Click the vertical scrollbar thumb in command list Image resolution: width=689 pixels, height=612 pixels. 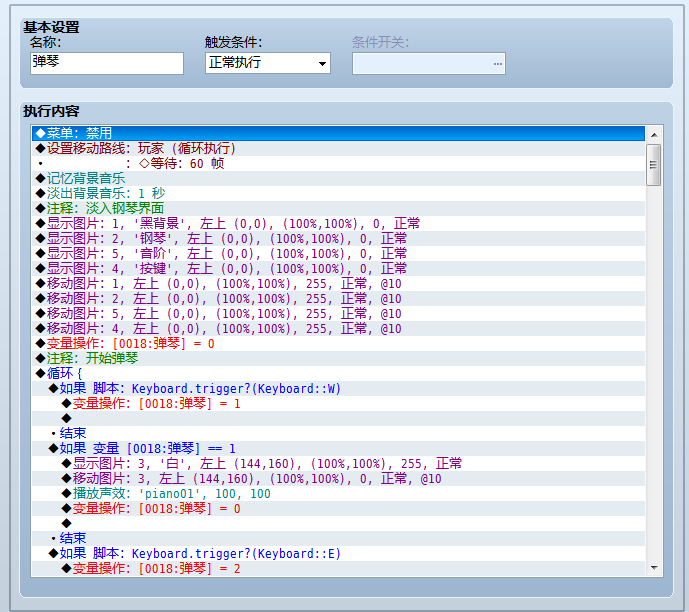tap(654, 165)
